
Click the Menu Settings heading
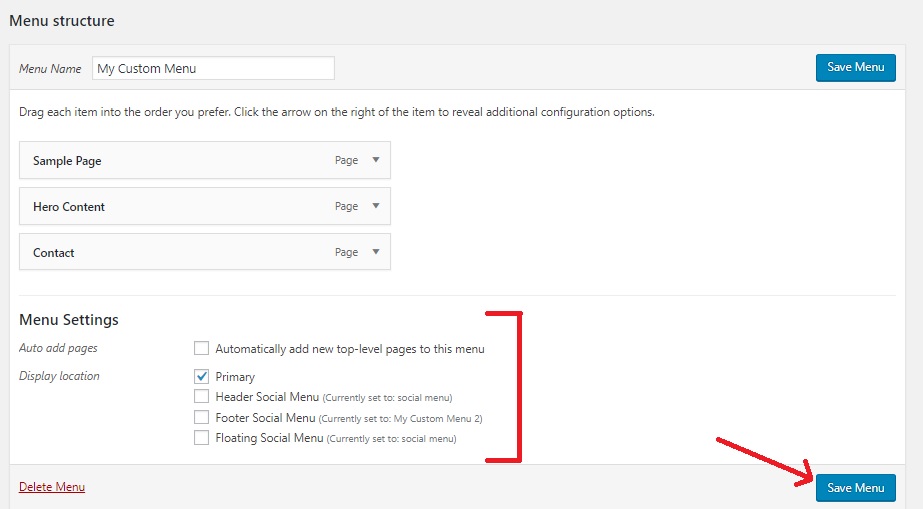[x=69, y=320]
